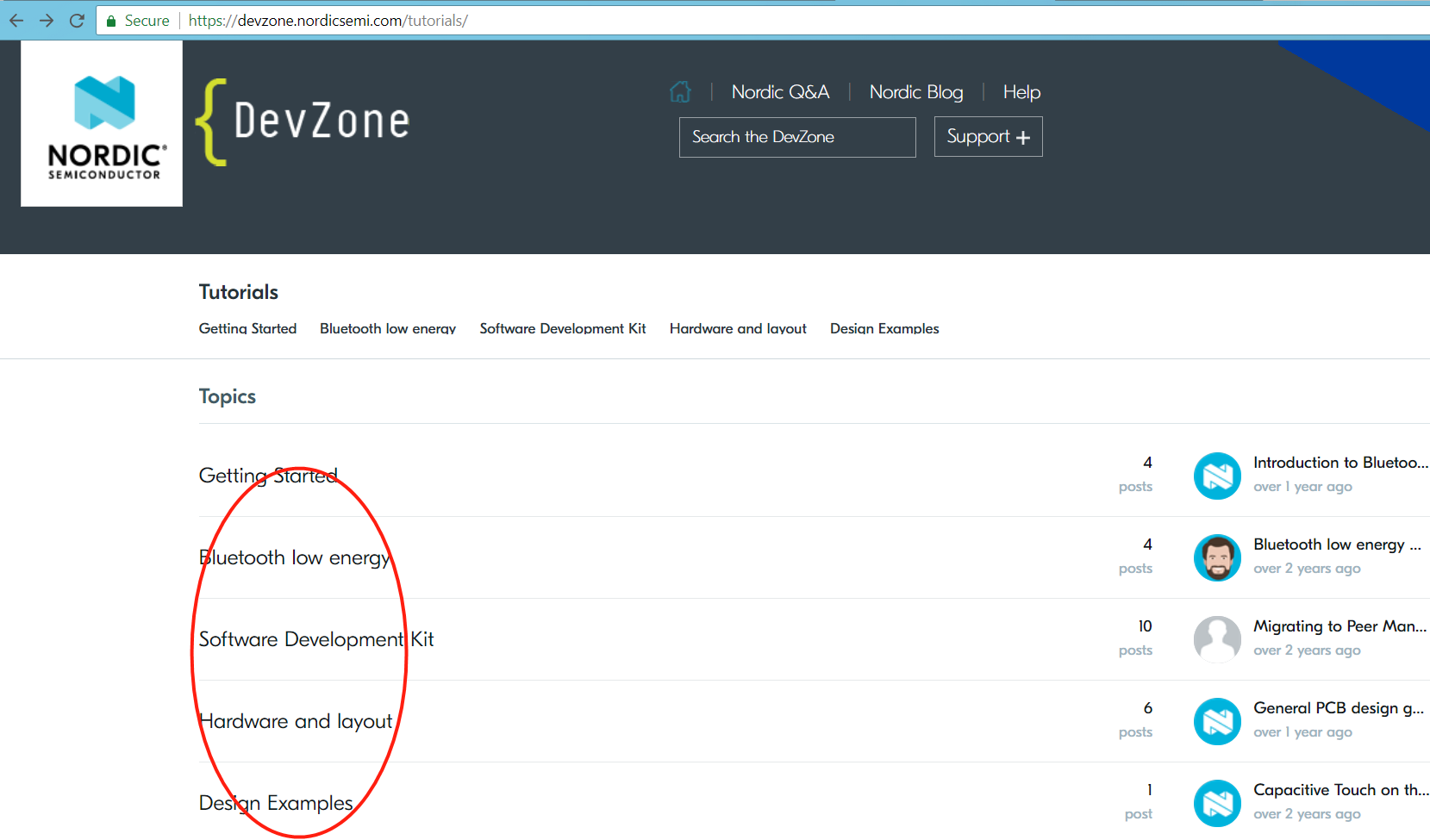Image resolution: width=1430 pixels, height=840 pixels.
Task: Go to the home icon in the header
Action: [680, 91]
